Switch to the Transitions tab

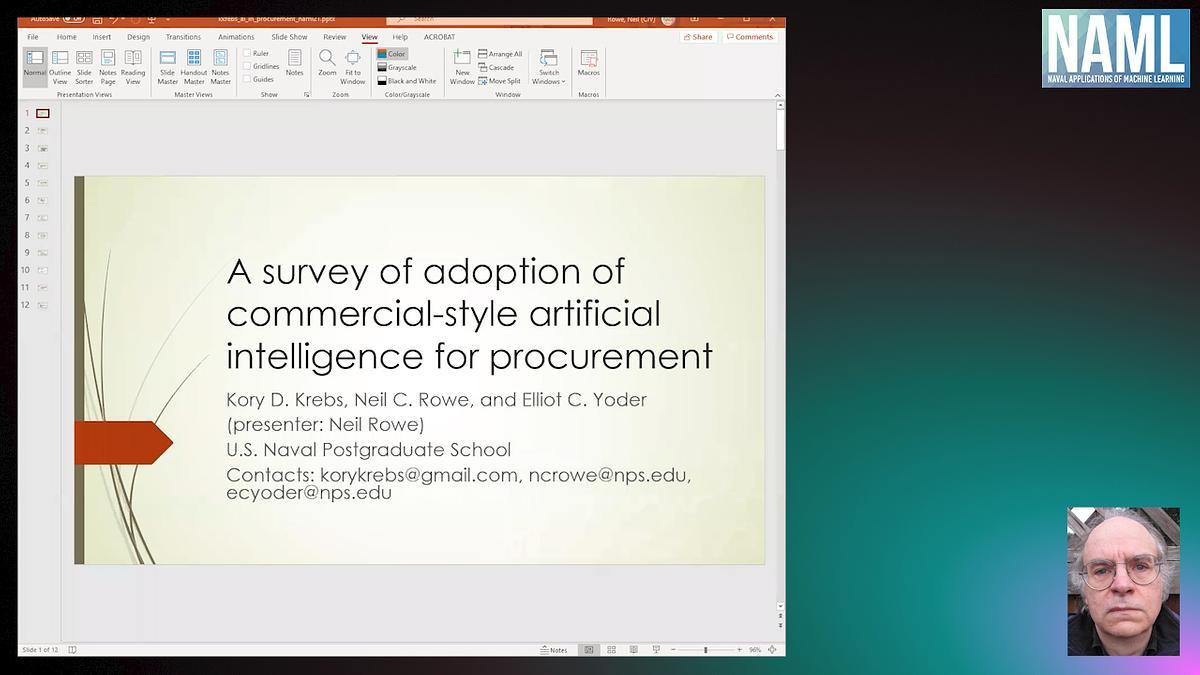click(183, 37)
